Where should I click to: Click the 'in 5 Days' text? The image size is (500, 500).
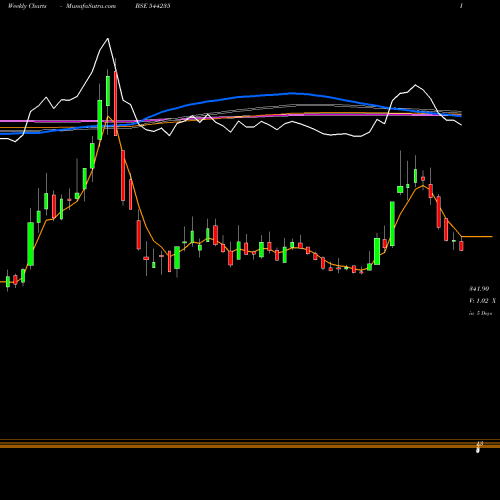coord(481,313)
